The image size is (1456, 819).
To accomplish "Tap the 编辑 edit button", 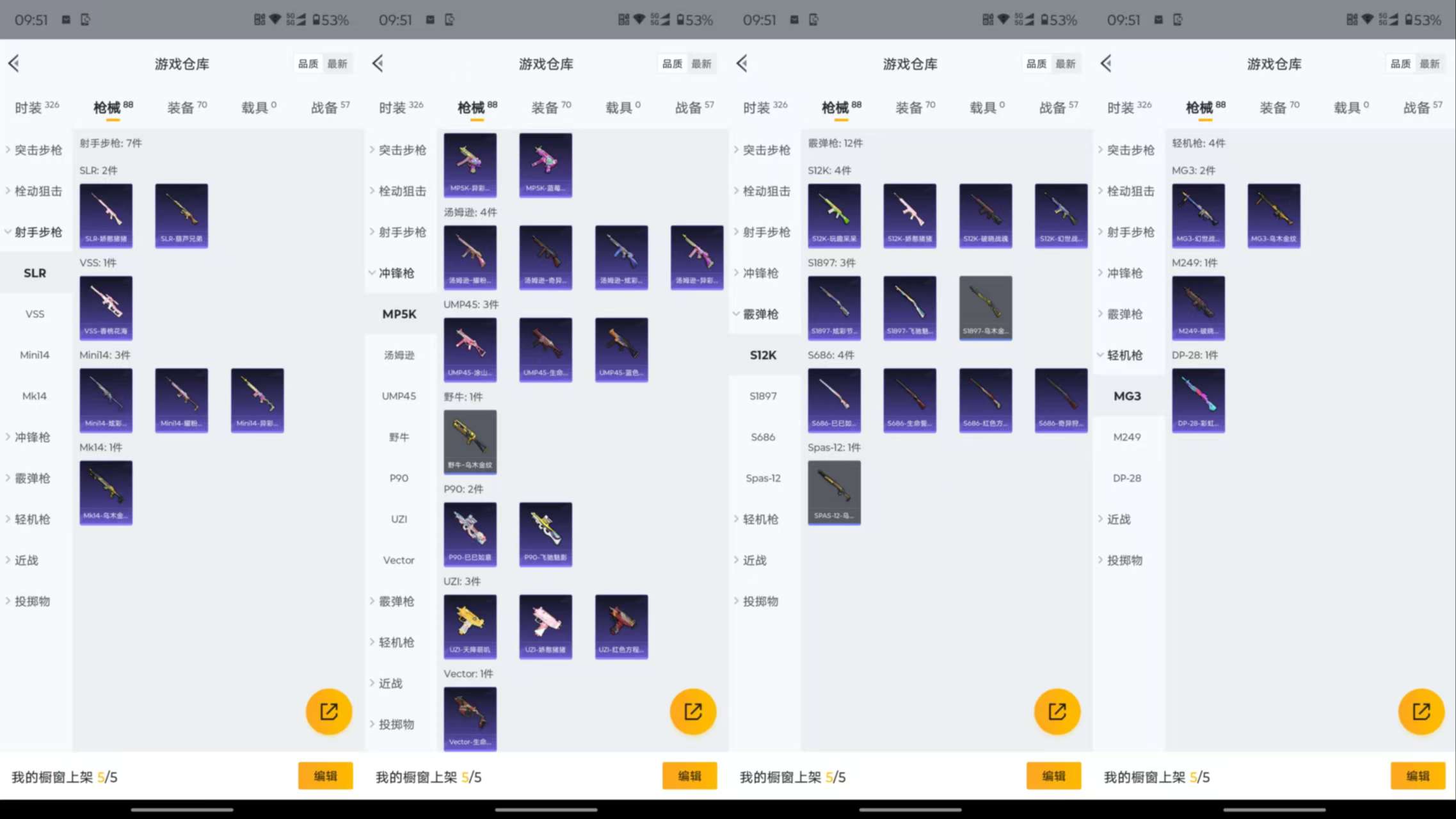I will [326, 775].
